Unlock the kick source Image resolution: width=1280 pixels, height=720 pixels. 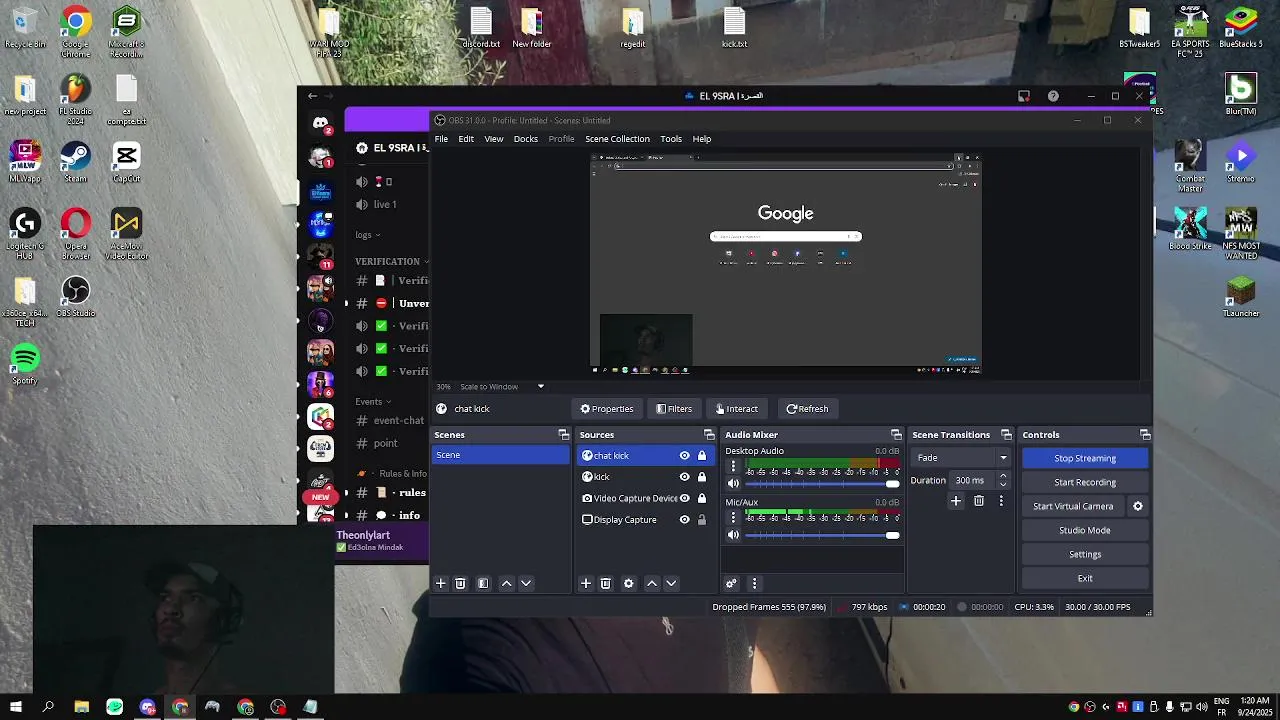[x=702, y=477]
